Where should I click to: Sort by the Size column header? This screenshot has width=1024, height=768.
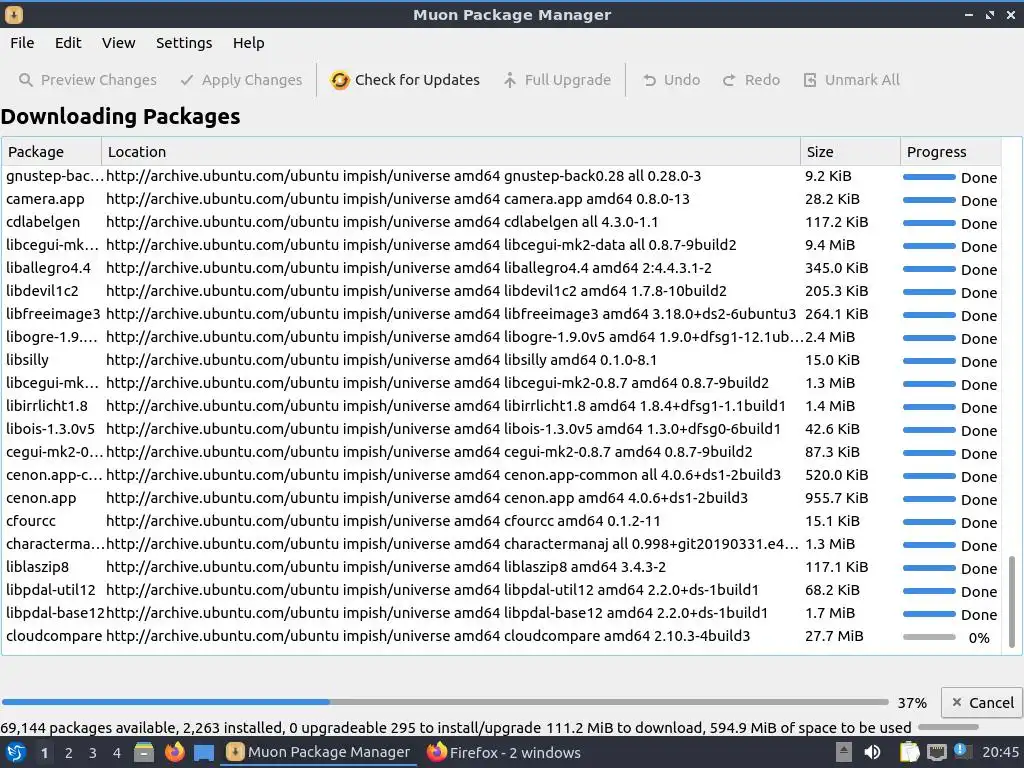tap(850, 152)
